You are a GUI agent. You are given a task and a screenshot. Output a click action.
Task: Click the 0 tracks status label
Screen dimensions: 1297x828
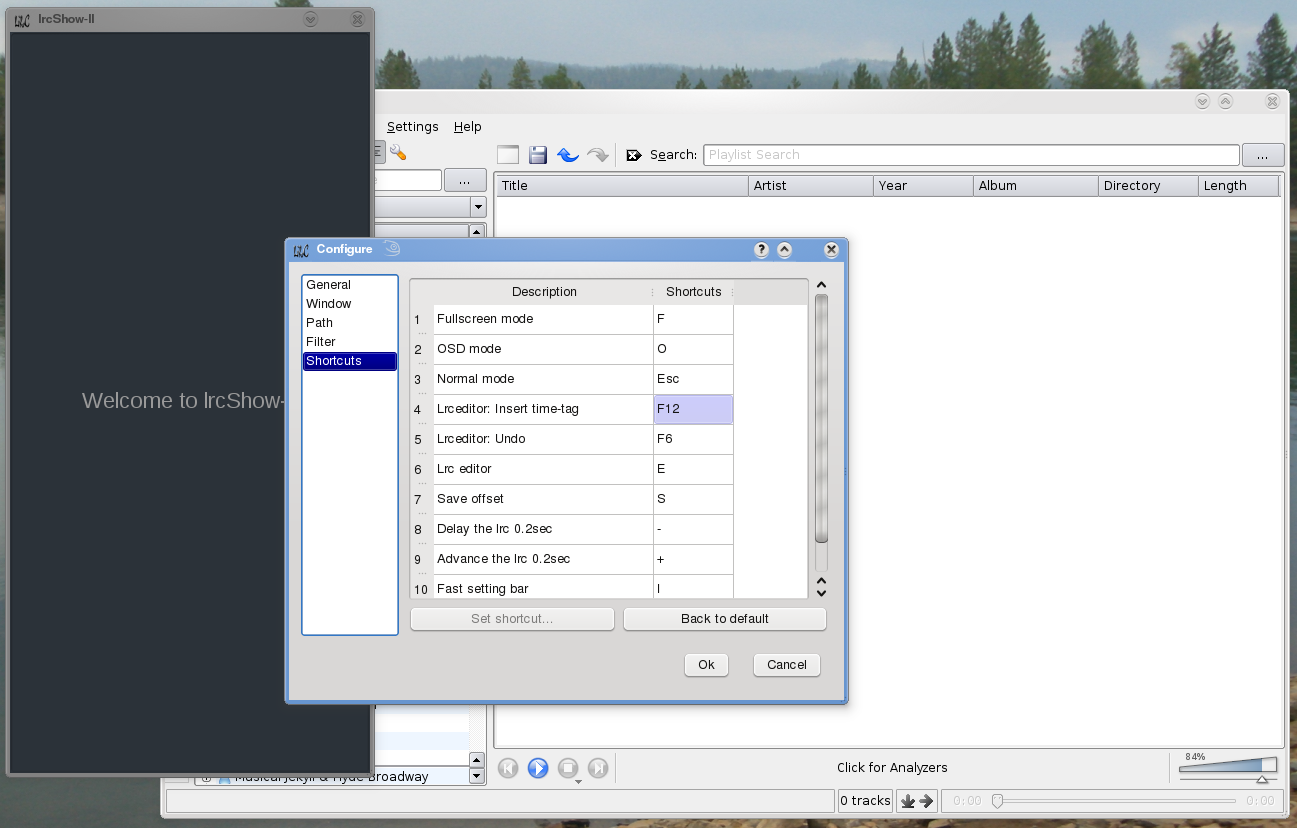click(x=865, y=801)
